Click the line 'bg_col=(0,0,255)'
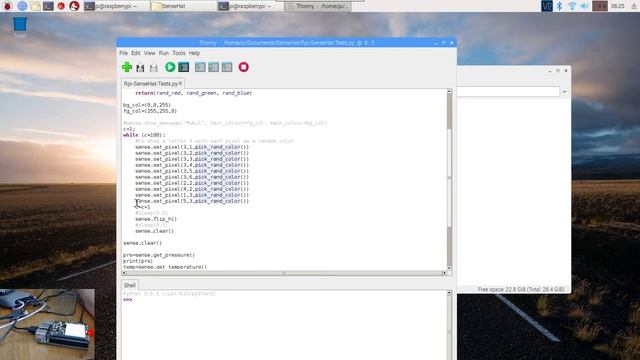 tap(147, 105)
